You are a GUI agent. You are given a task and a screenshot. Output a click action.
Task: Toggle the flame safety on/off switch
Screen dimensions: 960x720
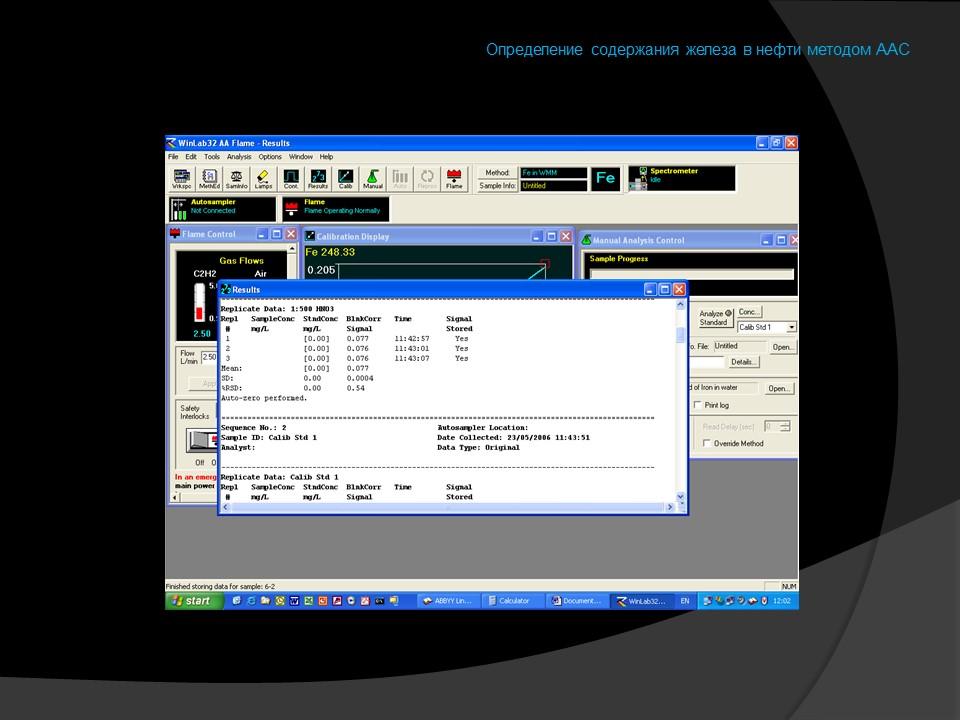pyautogui.click(x=197, y=441)
